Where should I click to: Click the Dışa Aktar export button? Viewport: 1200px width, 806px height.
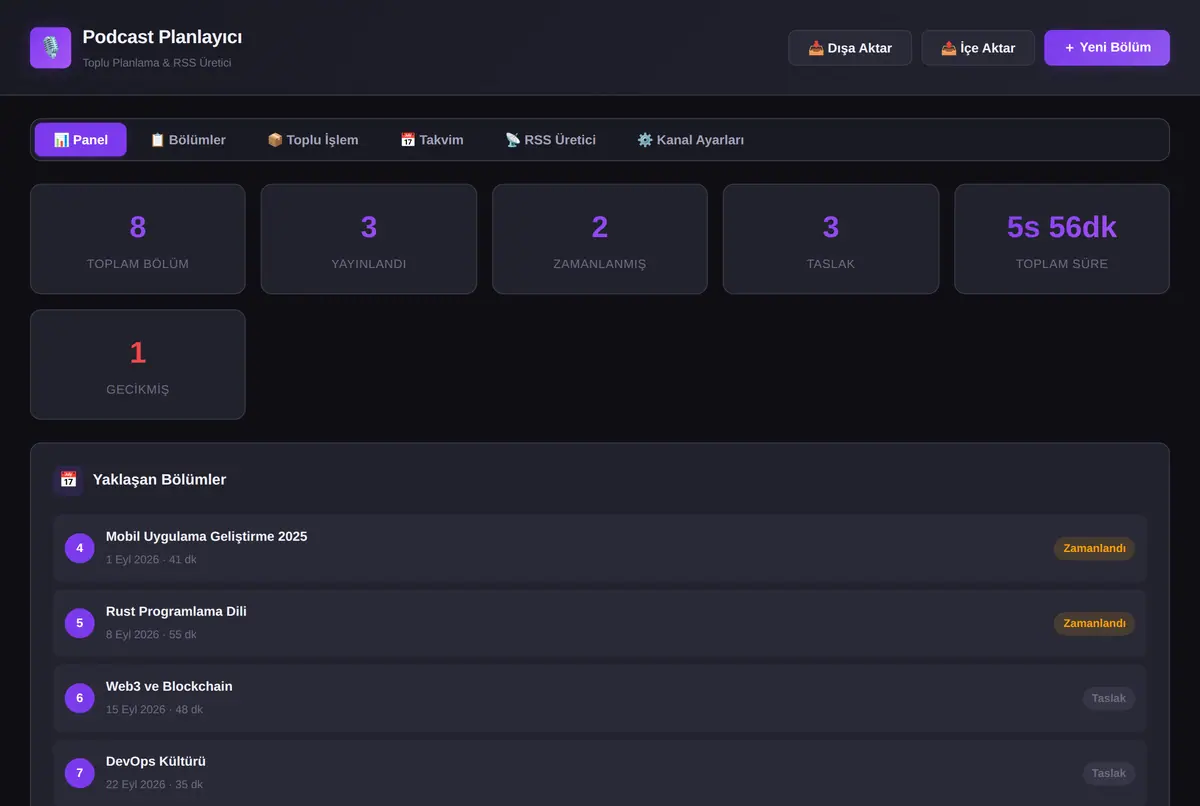850,48
